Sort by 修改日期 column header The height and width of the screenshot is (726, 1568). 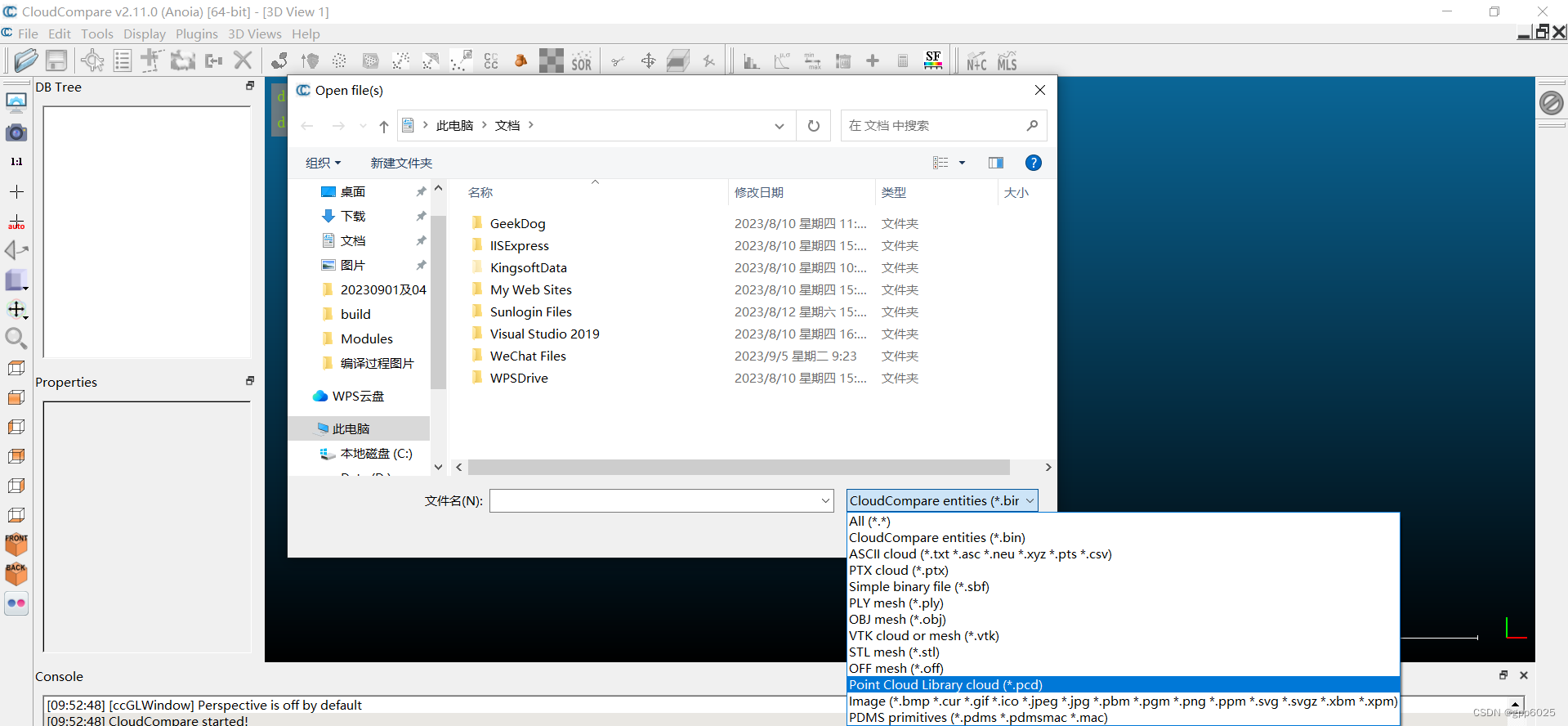tap(759, 192)
